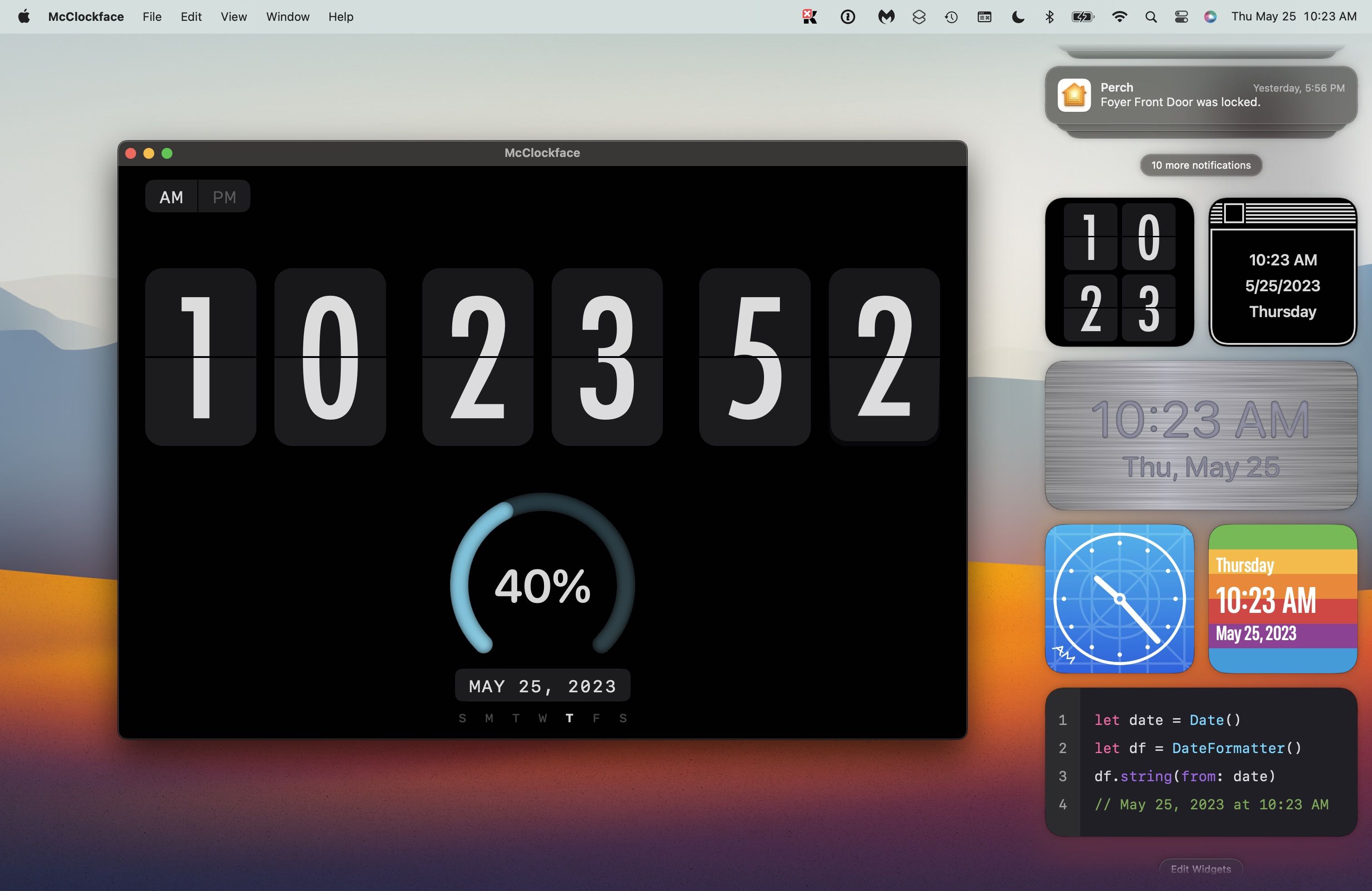Open the Wi-Fi status dropdown
The image size is (1372, 891).
coord(1119,17)
